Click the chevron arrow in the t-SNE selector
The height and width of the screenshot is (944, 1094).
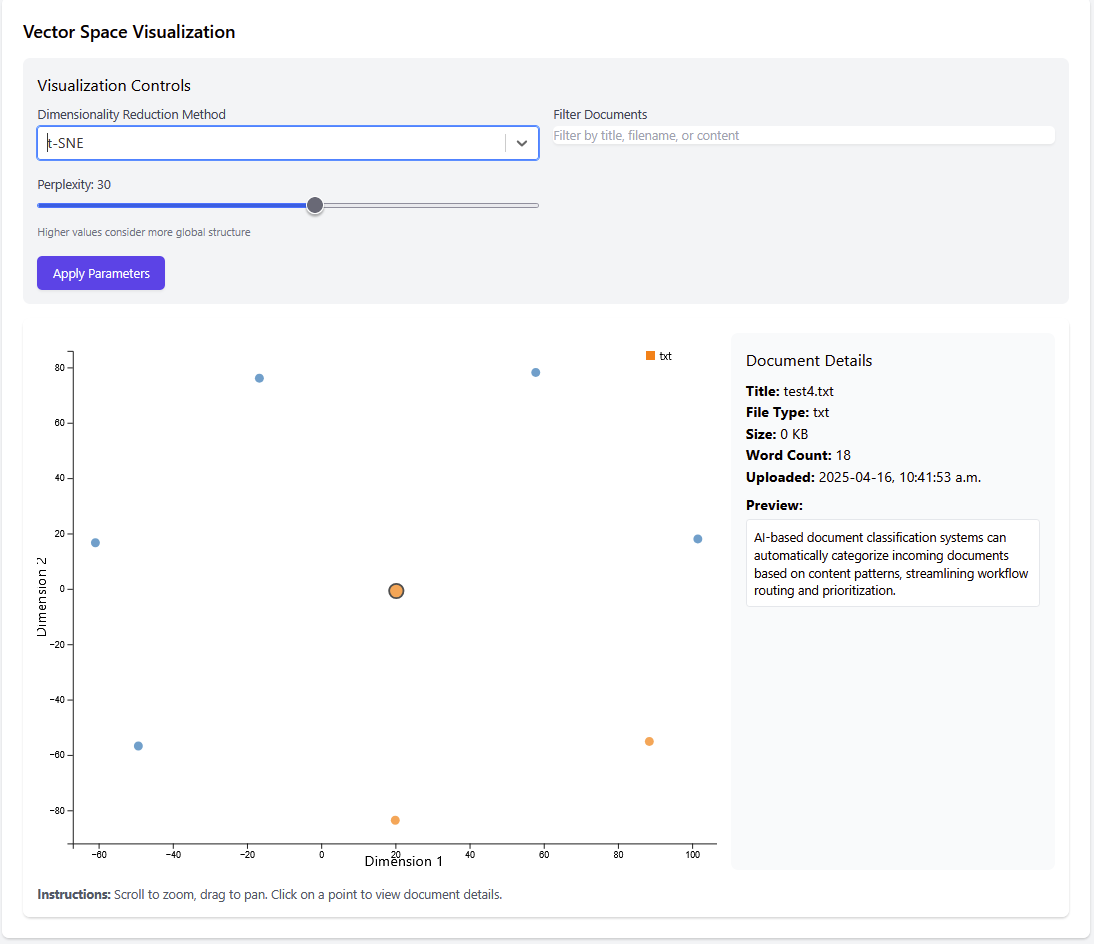(x=521, y=143)
